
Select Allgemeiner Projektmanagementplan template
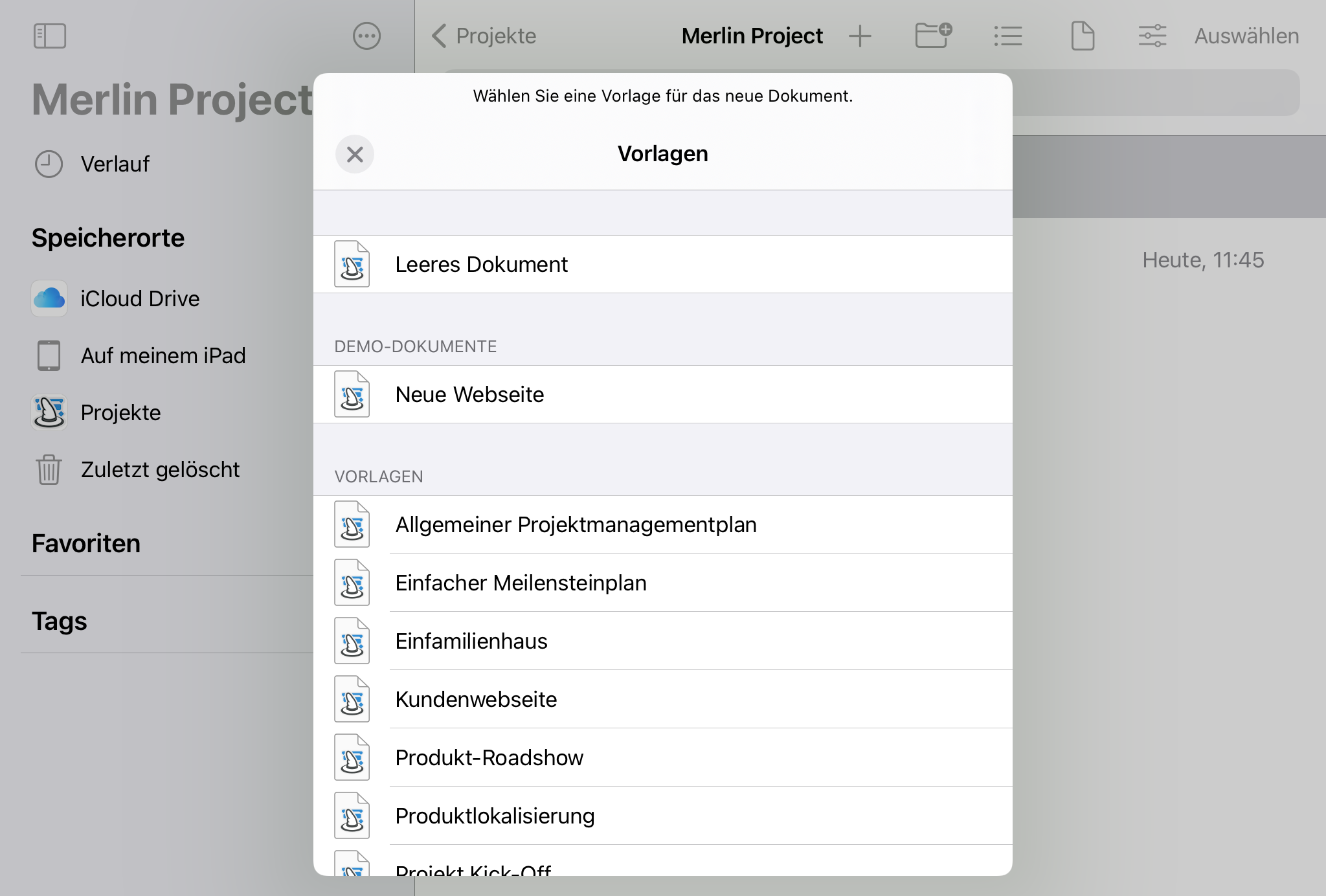pyautogui.click(x=663, y=524)
